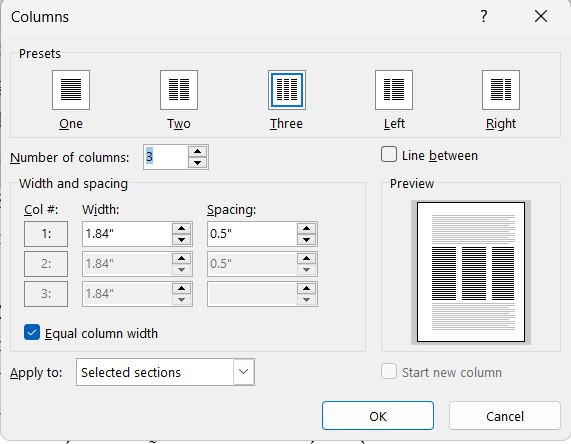Increase column 1 width
The height and width of the screenshot is (444, 571).
(x=181, y=228)
